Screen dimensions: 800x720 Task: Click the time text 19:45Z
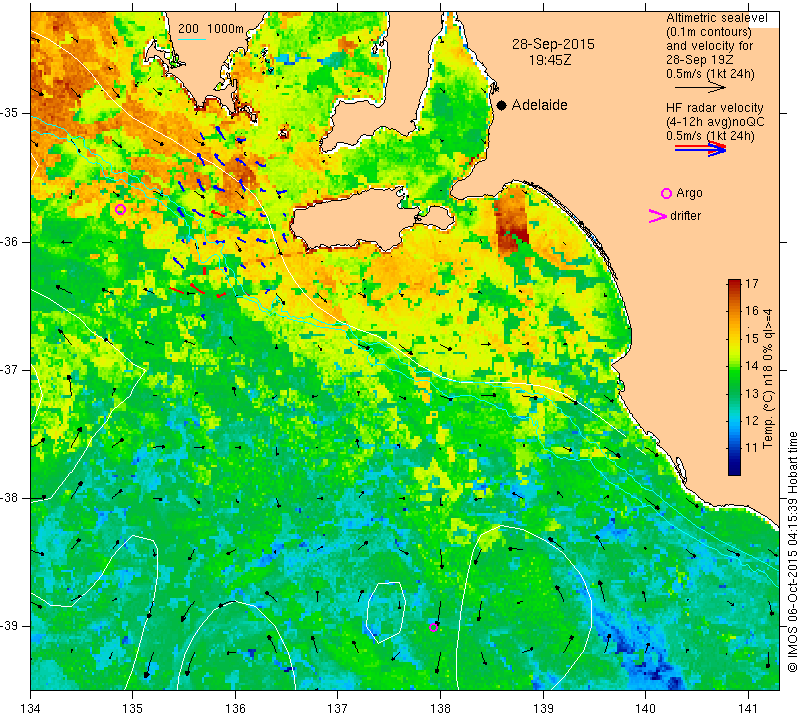click(x=550, y=60)
